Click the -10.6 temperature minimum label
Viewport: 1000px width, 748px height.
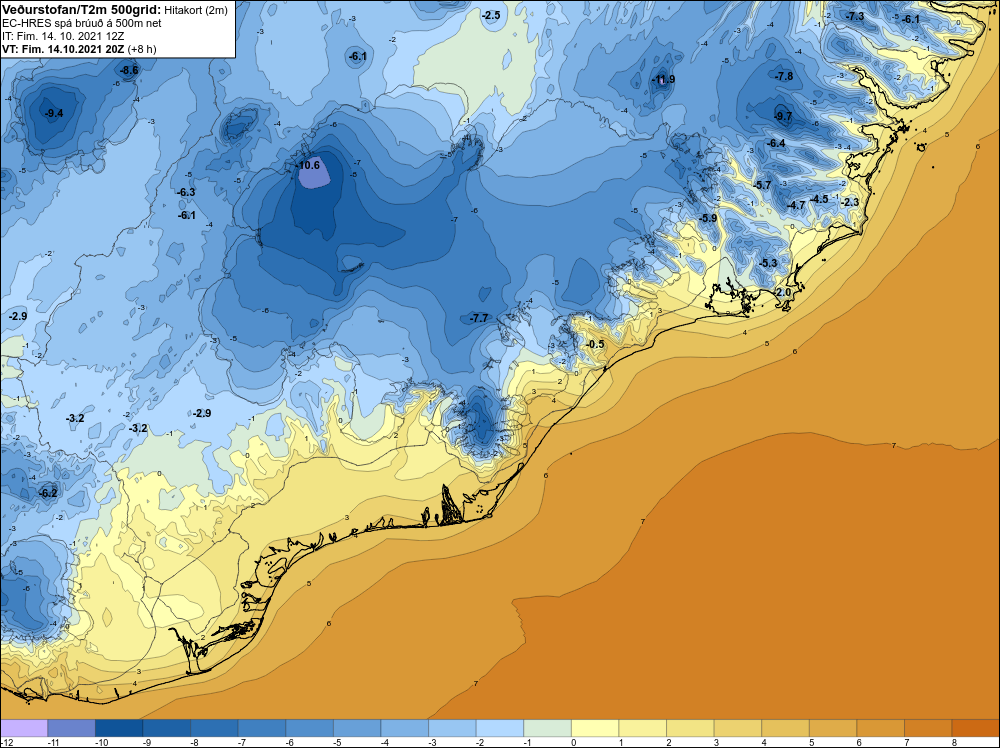[309, 165]
